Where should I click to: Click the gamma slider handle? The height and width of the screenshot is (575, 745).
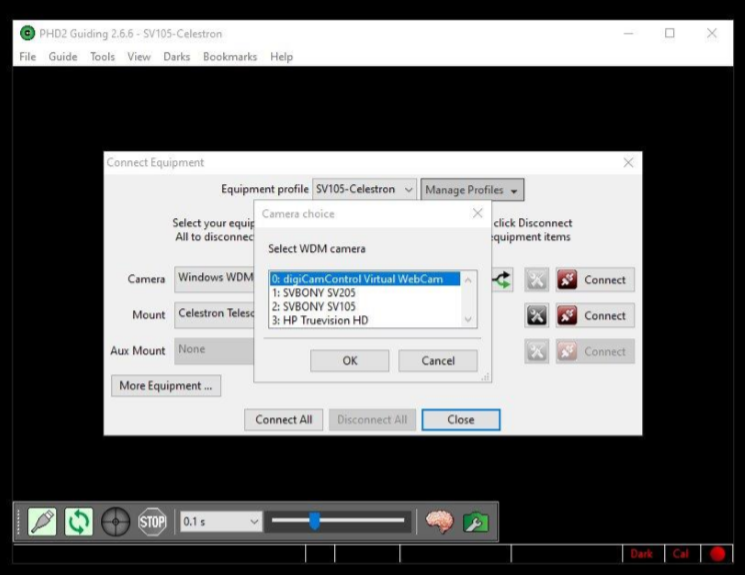315,521
